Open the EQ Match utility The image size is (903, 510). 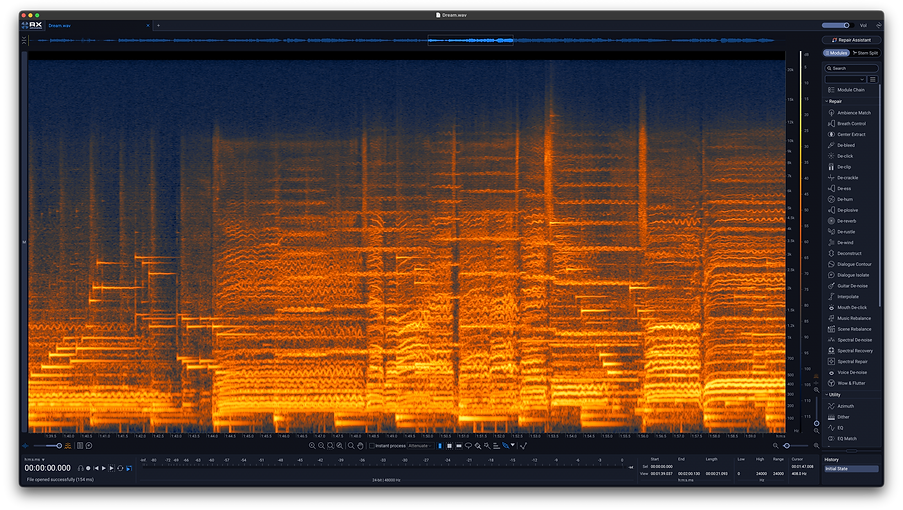click(842, 439)
